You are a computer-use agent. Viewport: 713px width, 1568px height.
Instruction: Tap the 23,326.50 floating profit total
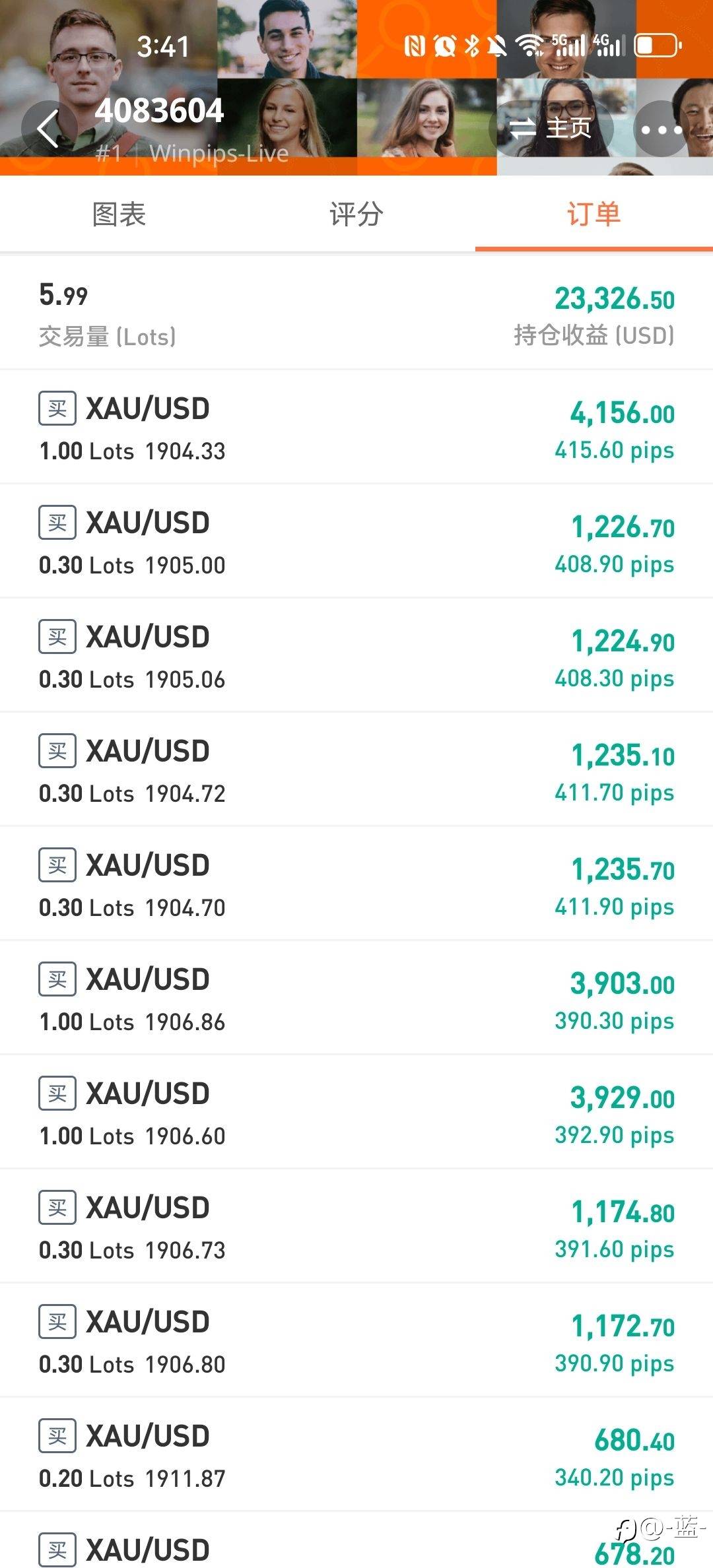(614, 299)
